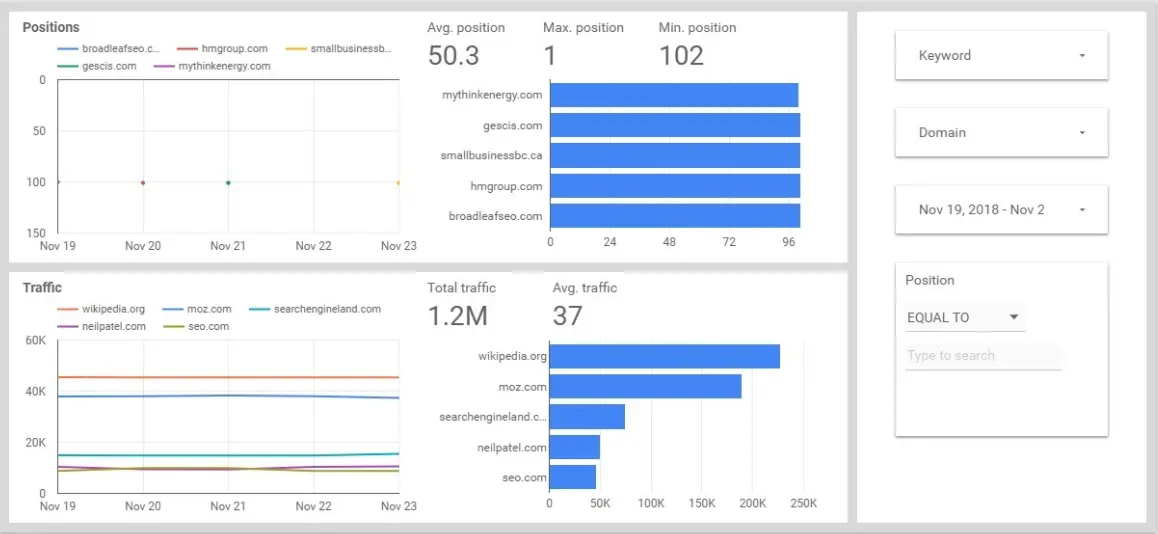Open the Keyword filter dropdown
Viewport: 1158px width, 534px height.
click(x=1001, y=56)
